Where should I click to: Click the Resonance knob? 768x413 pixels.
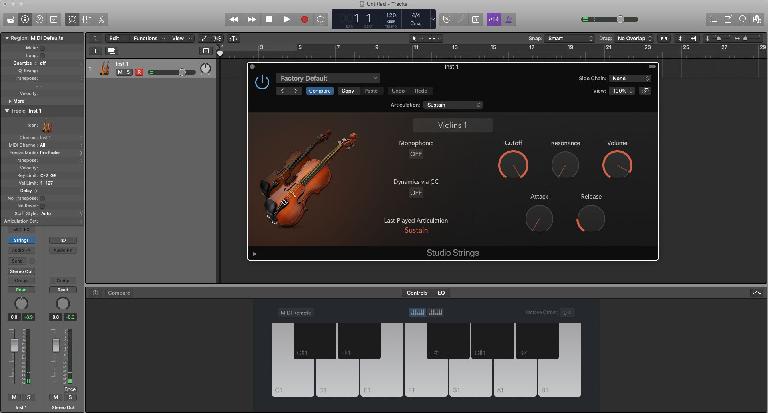coord(565,165)
